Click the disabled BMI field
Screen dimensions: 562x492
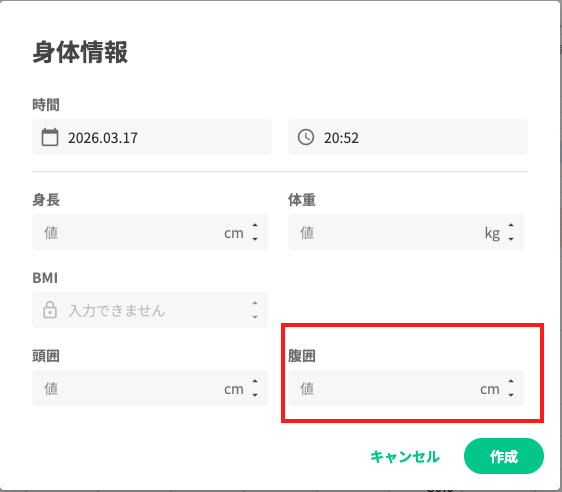(x=150, y=310)
